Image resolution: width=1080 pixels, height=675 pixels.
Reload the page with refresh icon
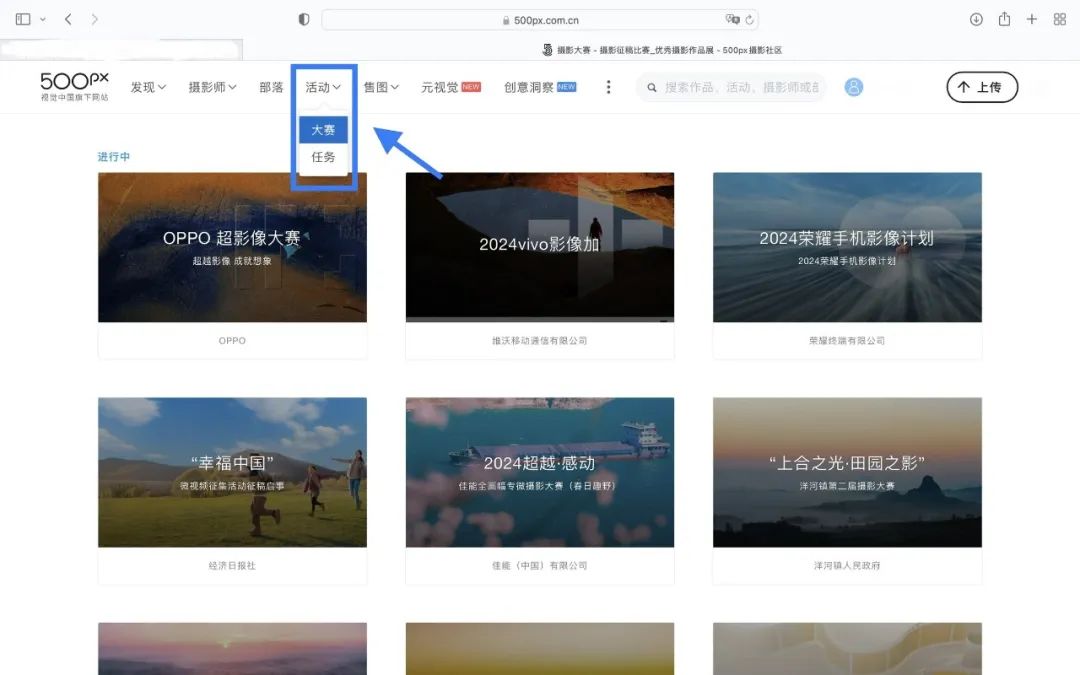749,20
